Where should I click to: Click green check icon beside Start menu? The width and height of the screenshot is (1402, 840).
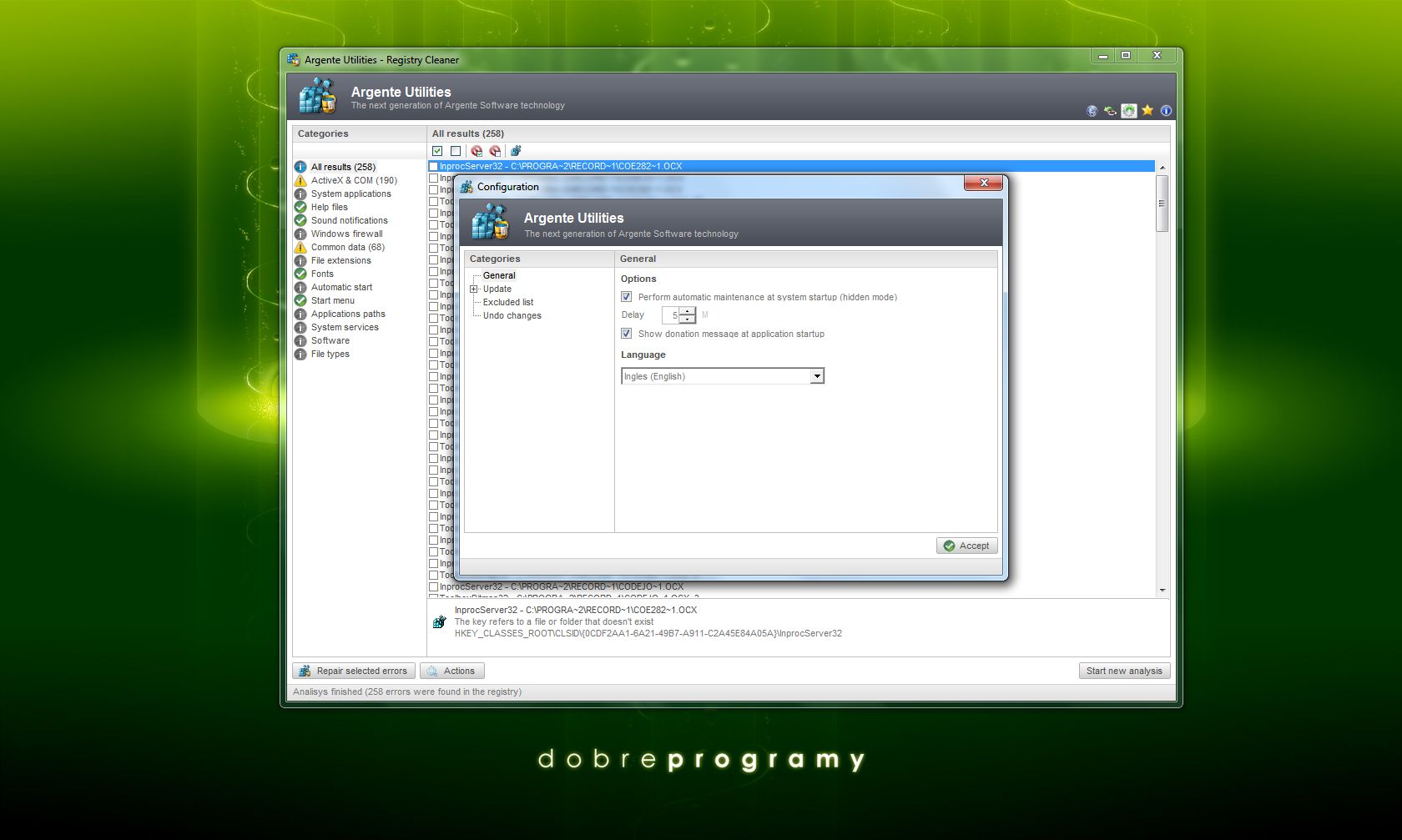300,300
